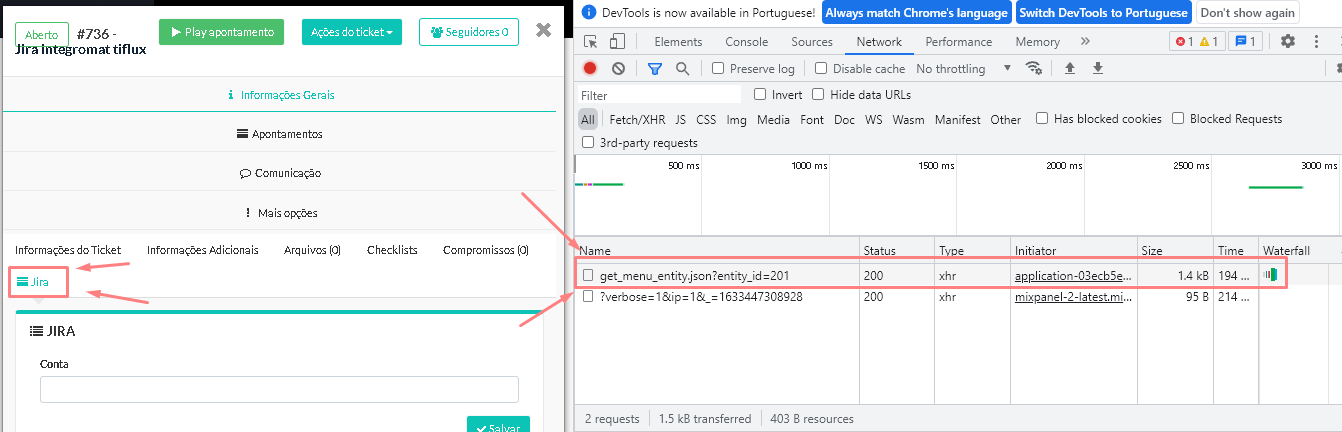
Task: Close the ticket panel X
Action: coord(543,30)
